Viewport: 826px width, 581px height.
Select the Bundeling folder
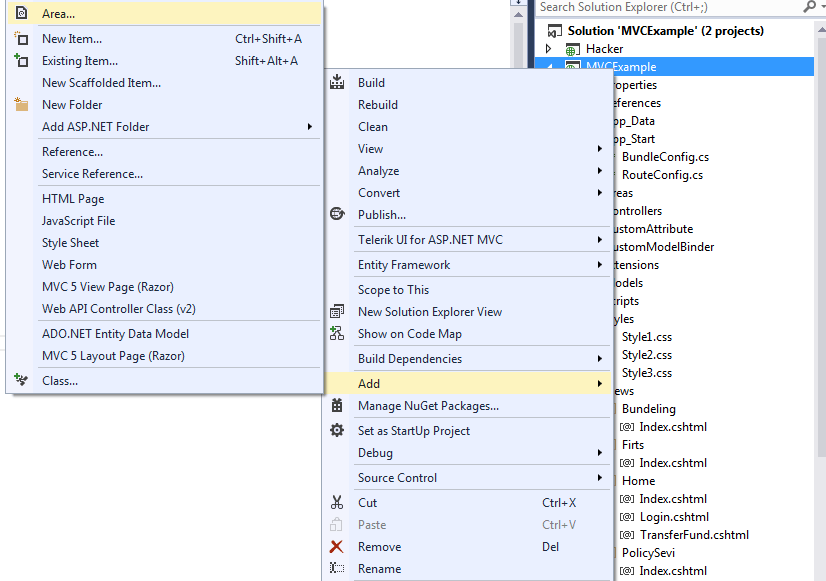coord(648,409)
